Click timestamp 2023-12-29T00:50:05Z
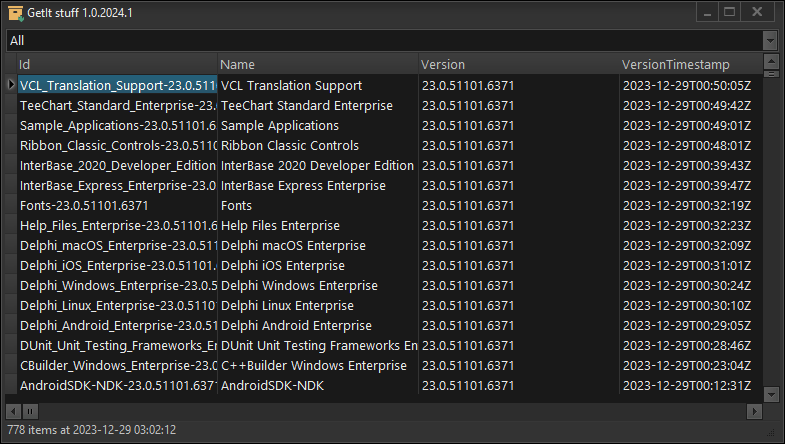The width and height of the screenshot is (785, 444). (687, 86)
